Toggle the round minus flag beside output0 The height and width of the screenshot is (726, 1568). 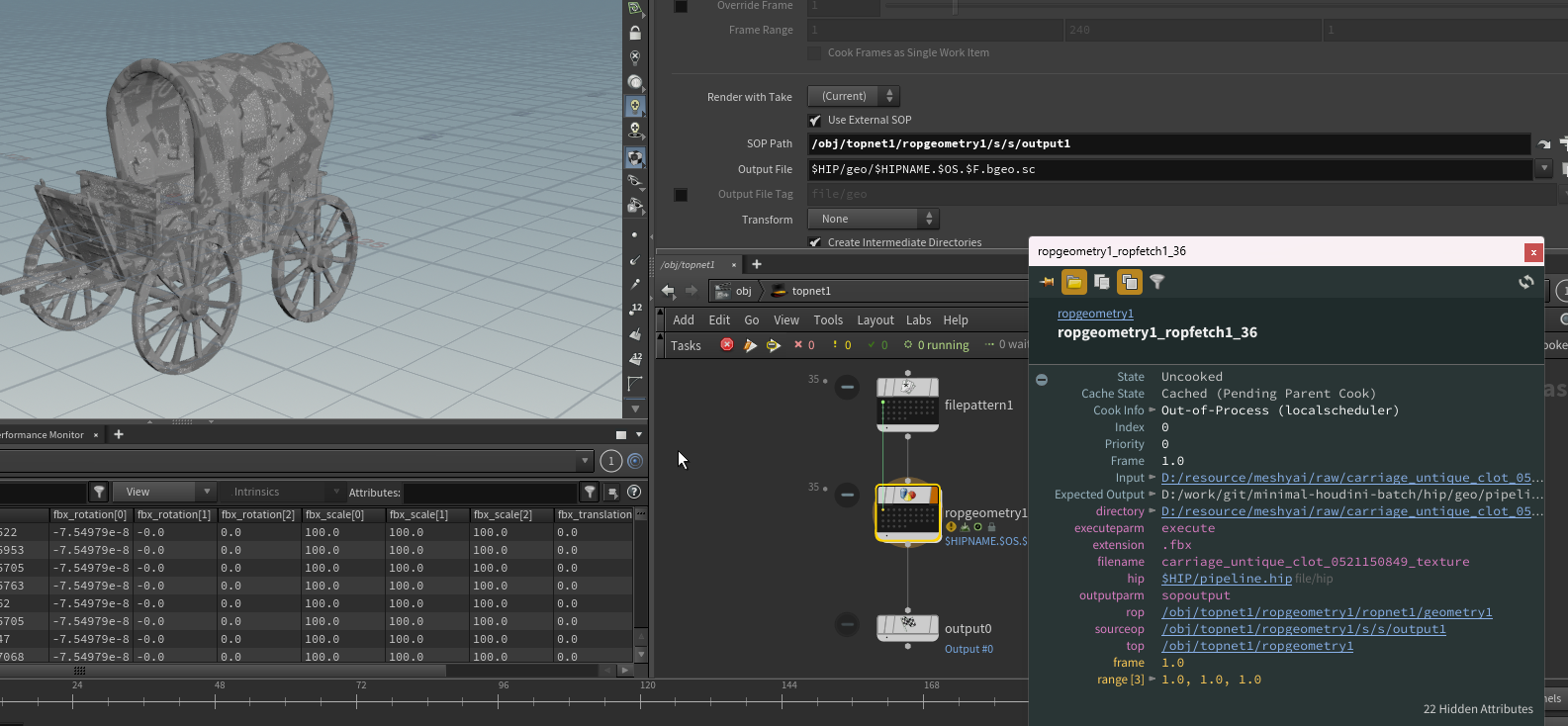click(847, 624)
